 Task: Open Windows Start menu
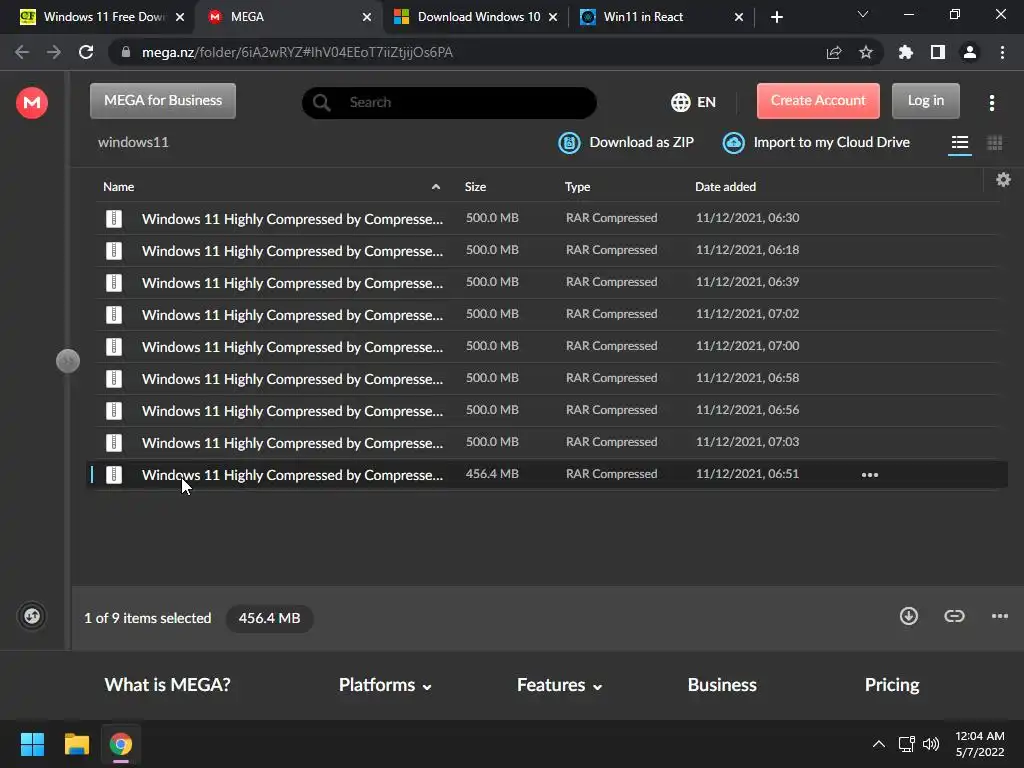(32, 744)
